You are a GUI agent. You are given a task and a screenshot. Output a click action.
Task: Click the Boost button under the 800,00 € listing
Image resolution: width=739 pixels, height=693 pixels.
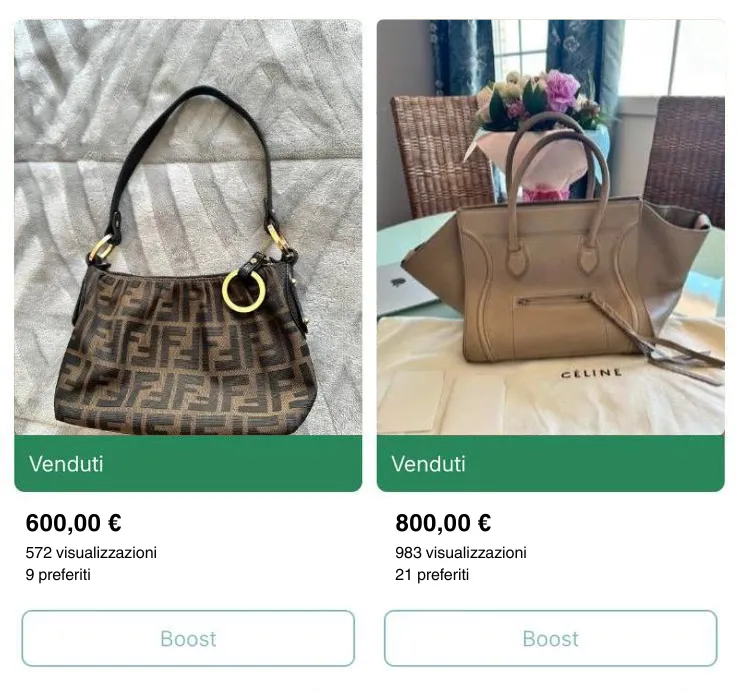point(550,638)
